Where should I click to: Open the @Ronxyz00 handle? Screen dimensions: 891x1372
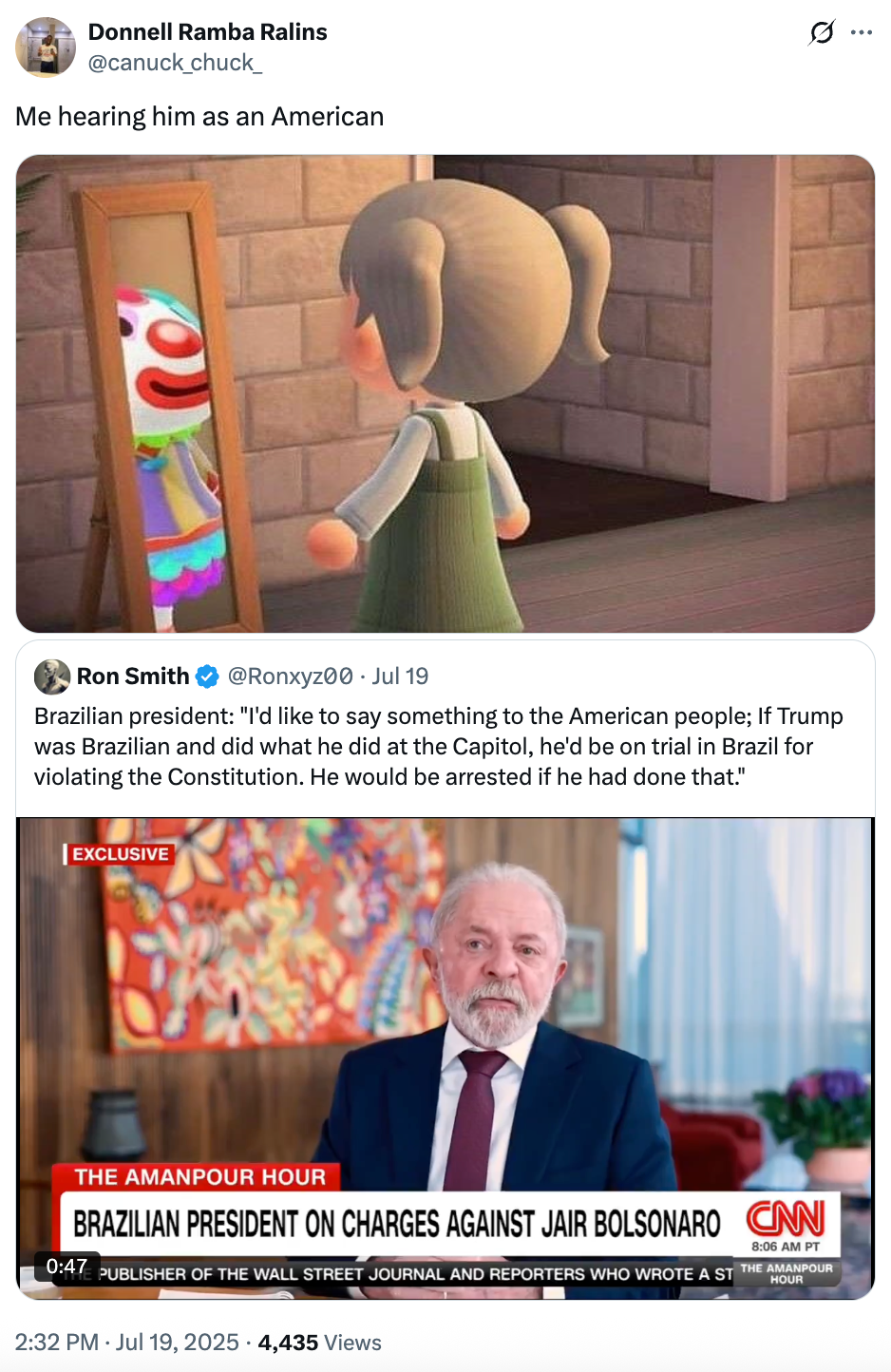(291, 676)
